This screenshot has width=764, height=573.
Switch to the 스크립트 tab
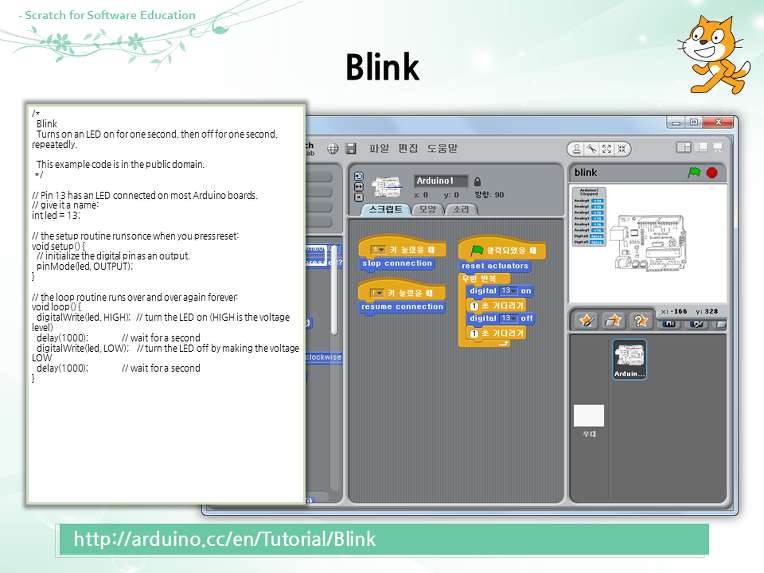(385, 210)
